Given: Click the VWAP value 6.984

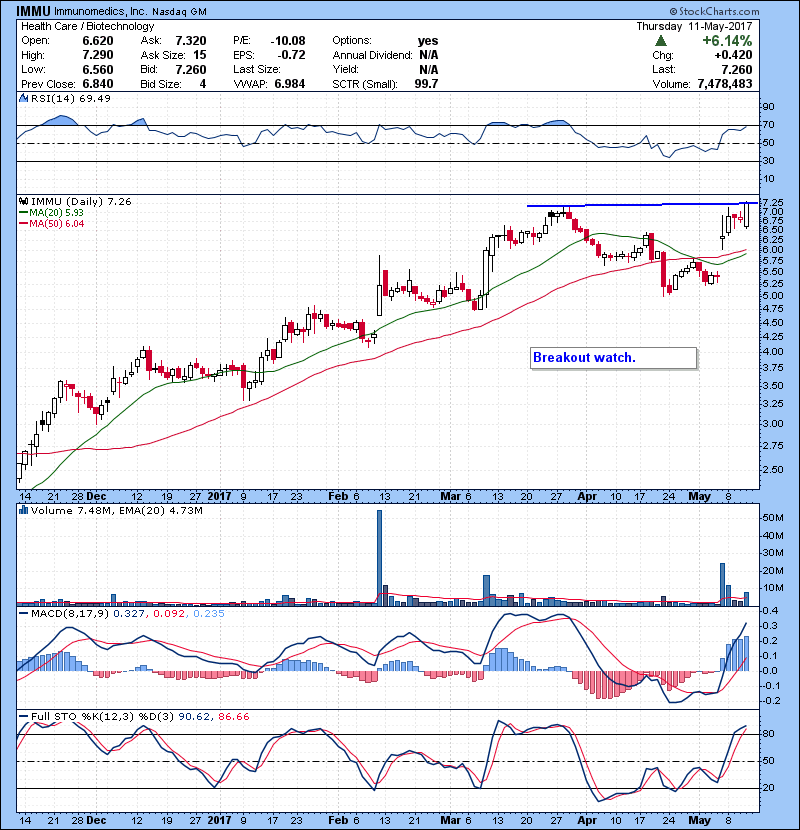Looking at the screenshot, I should (290, 84).
